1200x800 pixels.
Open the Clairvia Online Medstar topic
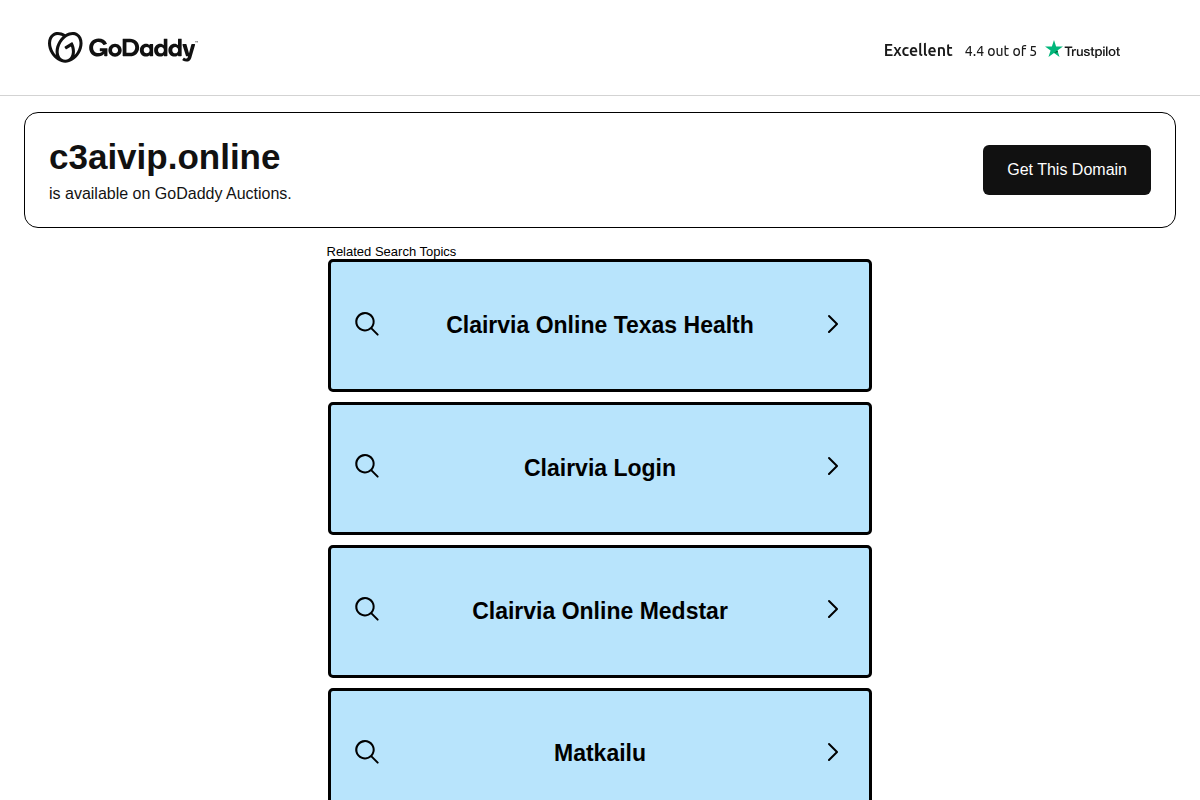coord(600,611)
